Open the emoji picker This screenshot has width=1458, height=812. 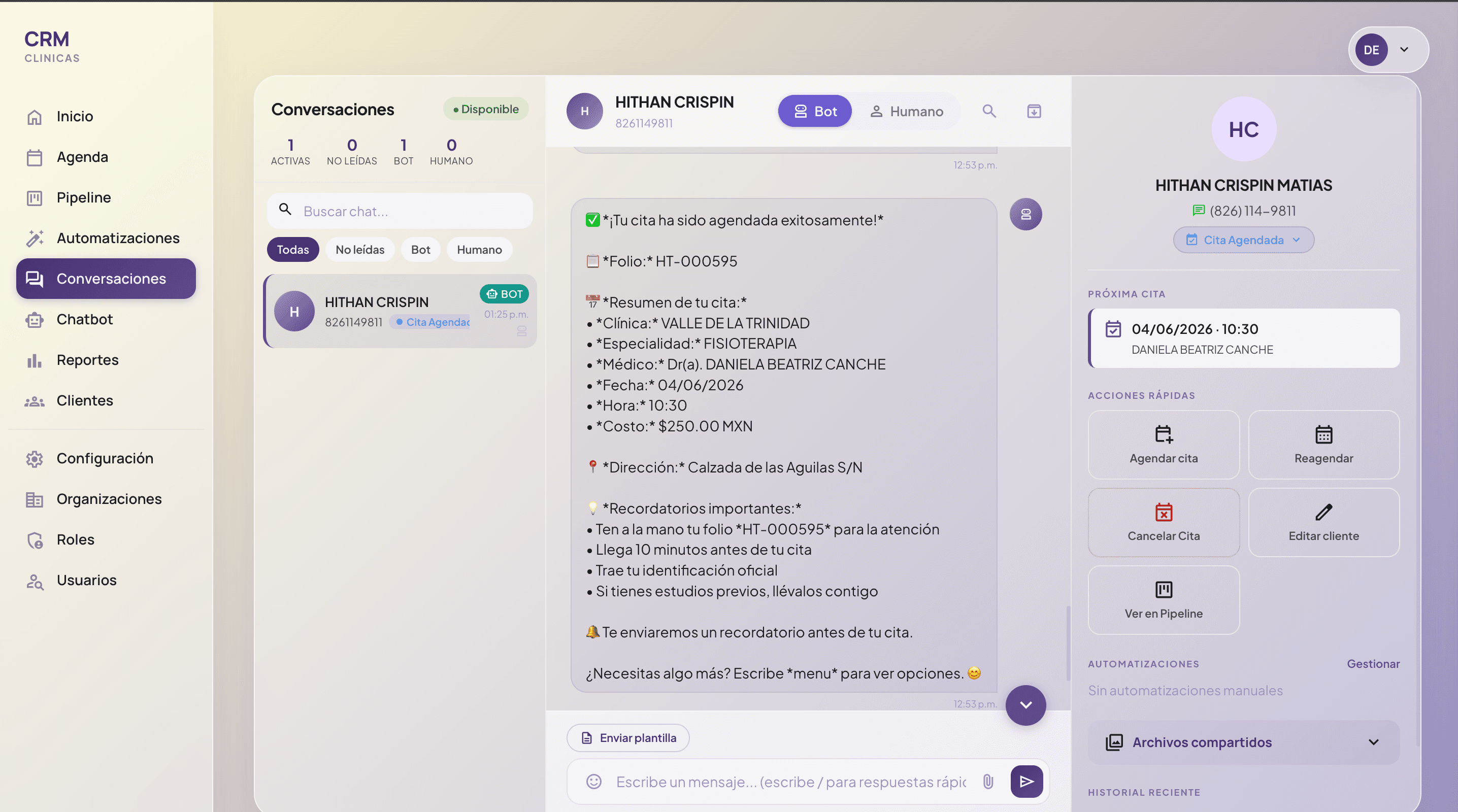tap(594, 782)
